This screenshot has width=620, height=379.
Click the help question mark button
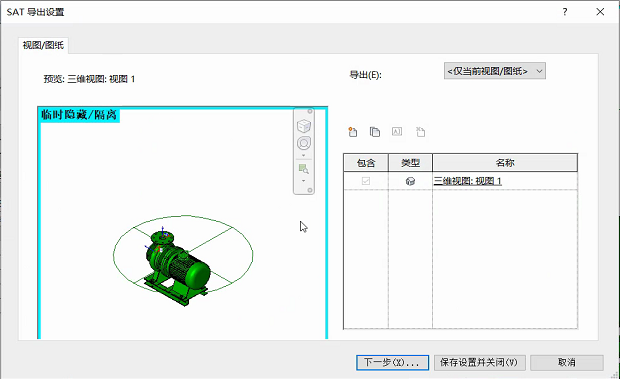point(565,12)
